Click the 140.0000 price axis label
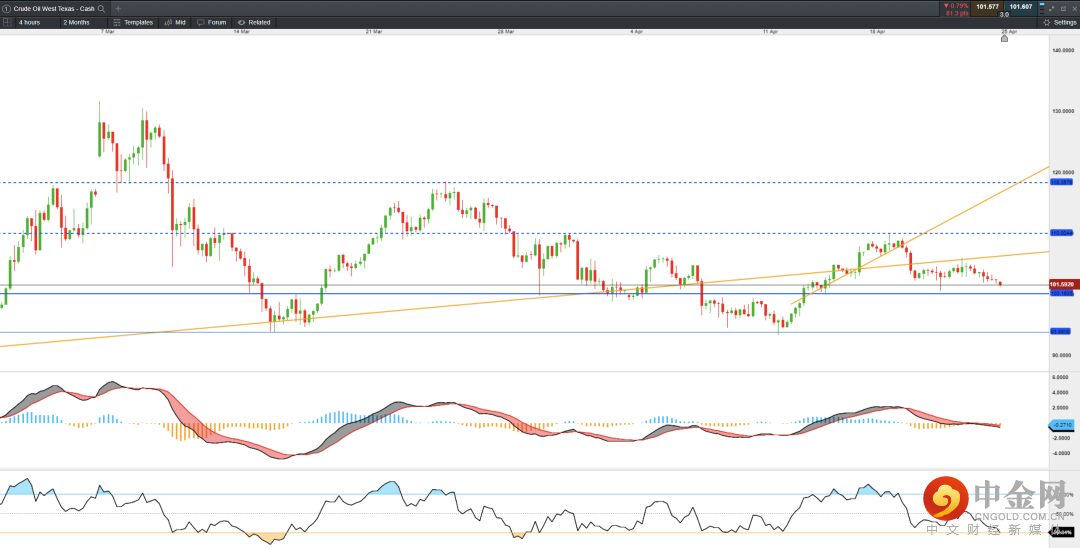The height and width of the screenshot is (548, 1080). point(1063,50)
